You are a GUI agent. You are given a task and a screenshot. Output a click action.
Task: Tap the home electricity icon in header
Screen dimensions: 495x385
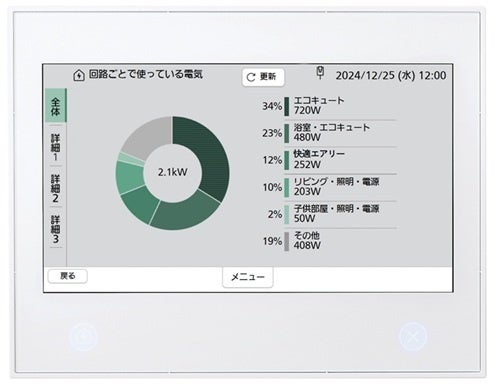pyautogui.click(x=79, y=75)
